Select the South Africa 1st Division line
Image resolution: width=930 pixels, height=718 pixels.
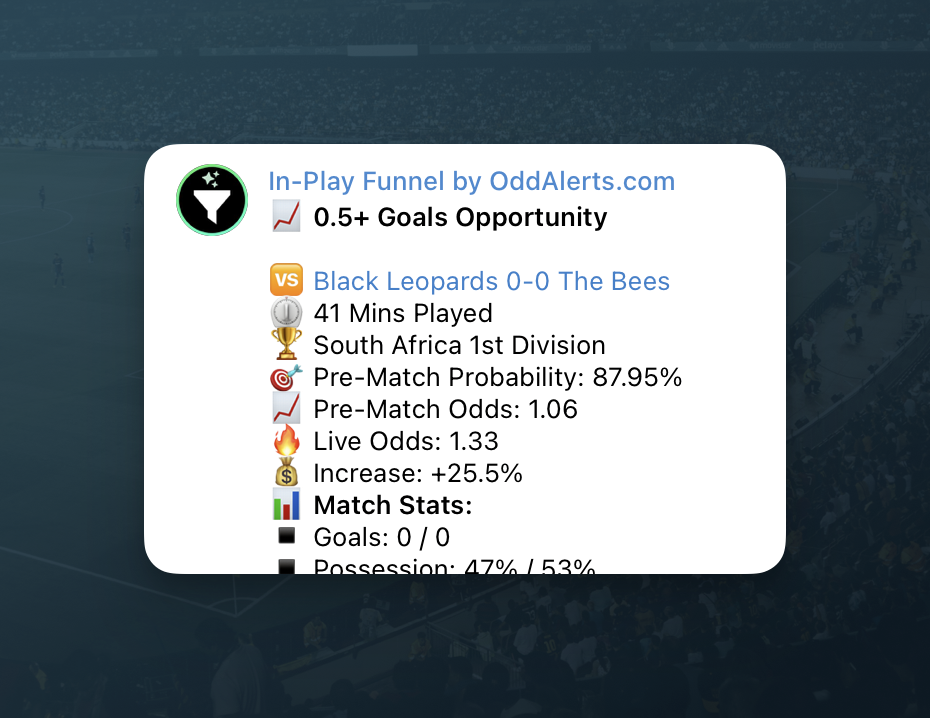pos(459,346)
